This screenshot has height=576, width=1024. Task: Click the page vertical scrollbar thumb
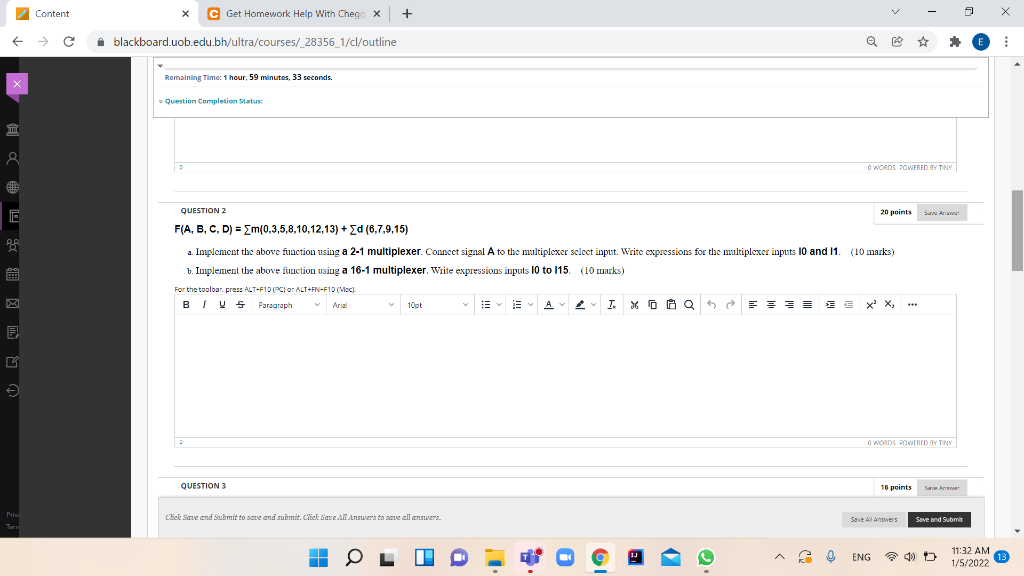(x=1017, y=230)
